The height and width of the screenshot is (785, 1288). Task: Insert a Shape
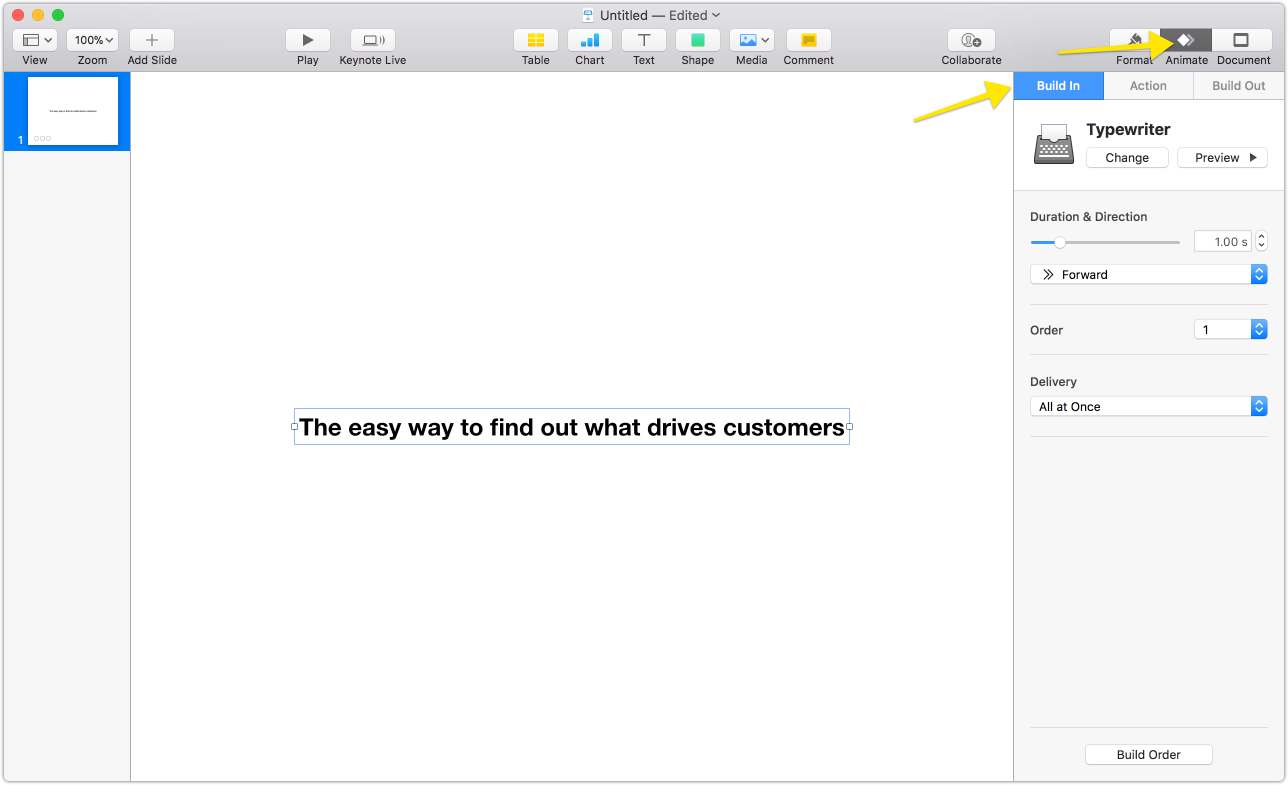(698, 40)
